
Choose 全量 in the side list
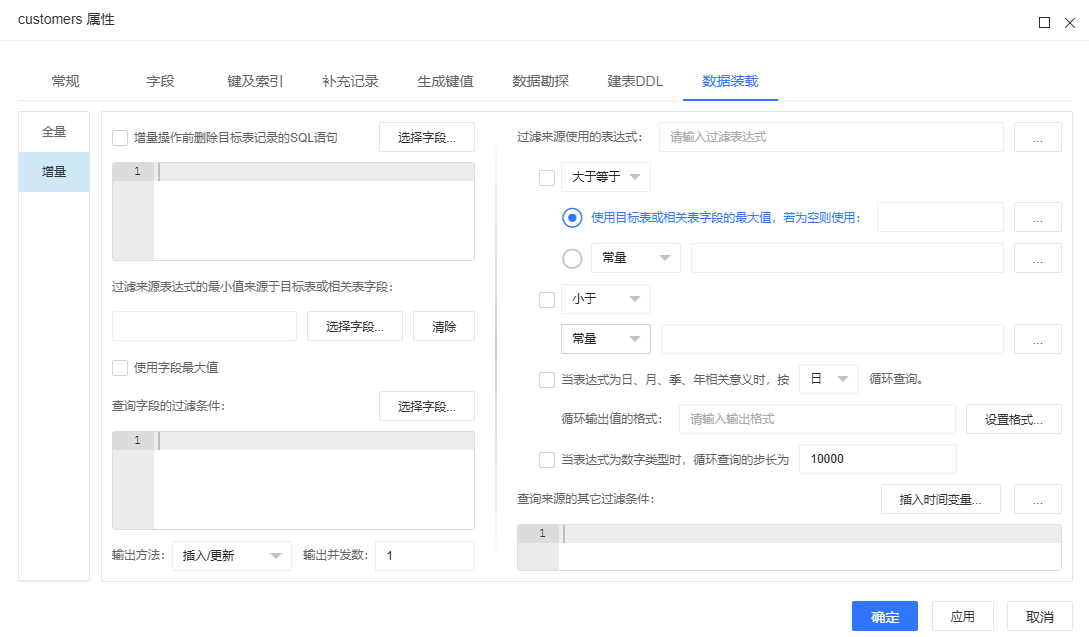click(54, 132)
